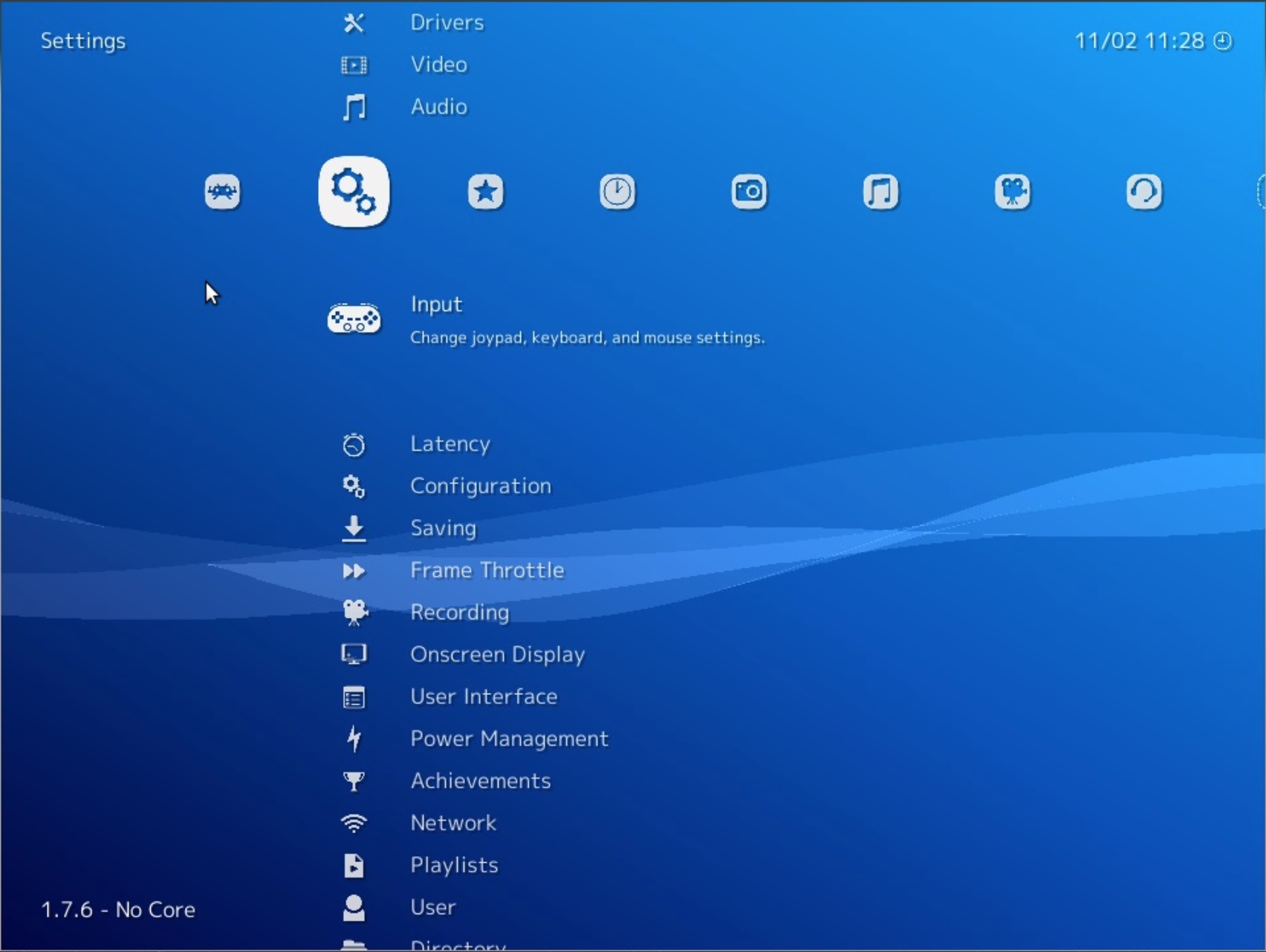Open the Music note icon tab
The height and width of the screenshot is (952, 1266).
coord(880,192)
